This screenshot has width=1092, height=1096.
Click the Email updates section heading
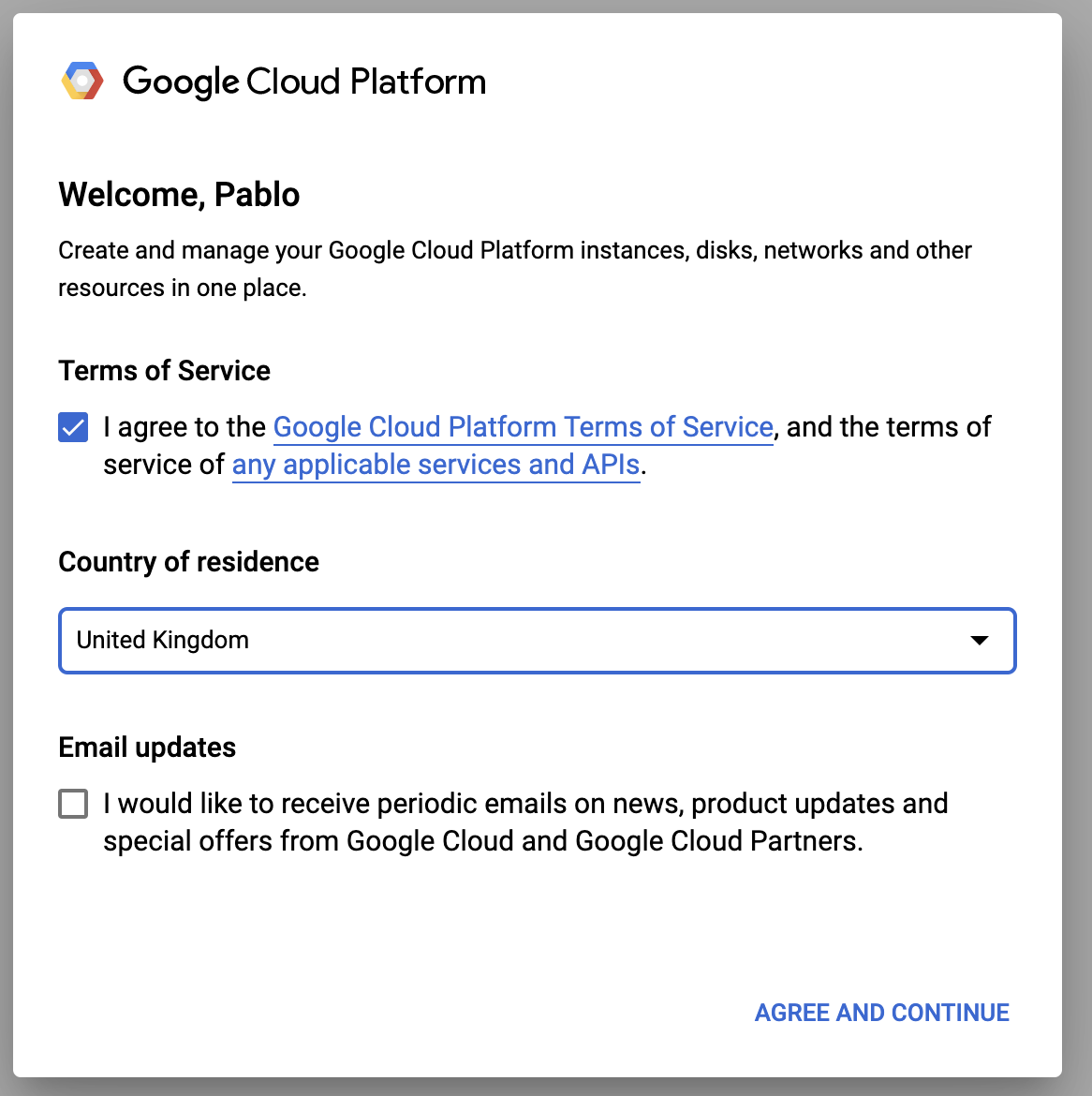click(x=147, y=747)
